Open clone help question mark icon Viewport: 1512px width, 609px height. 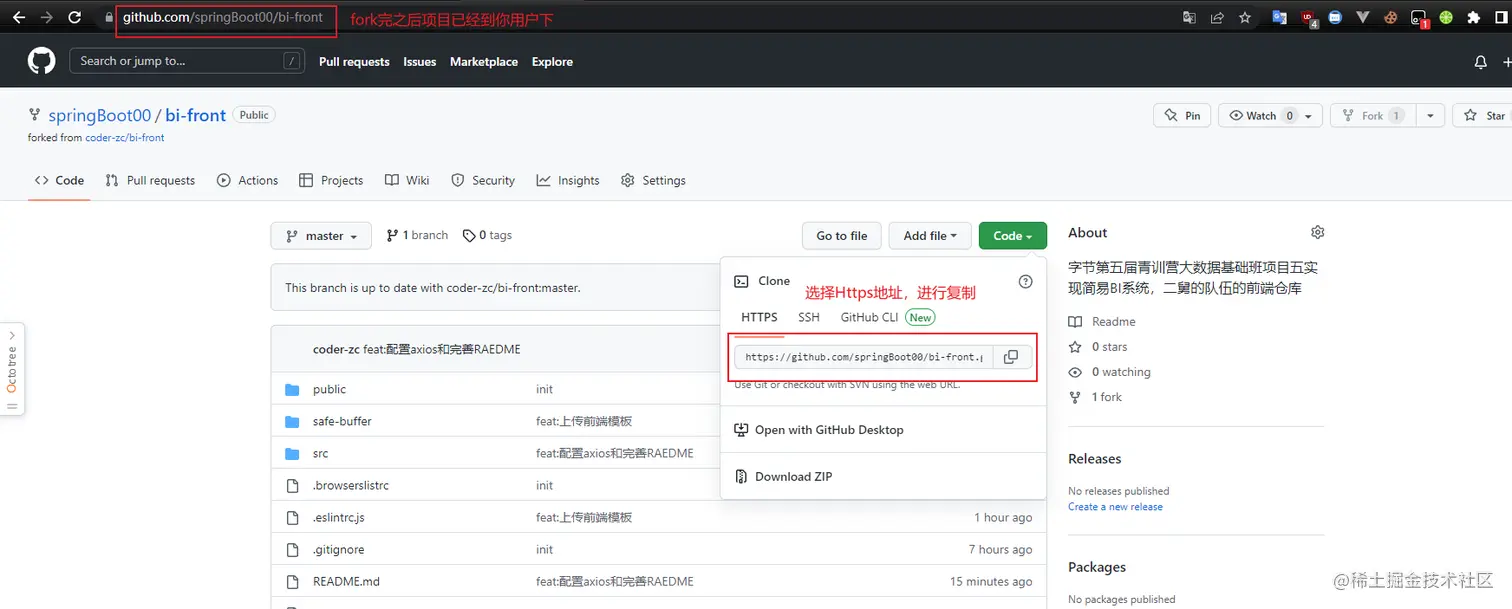click(x=1025, y=282)
